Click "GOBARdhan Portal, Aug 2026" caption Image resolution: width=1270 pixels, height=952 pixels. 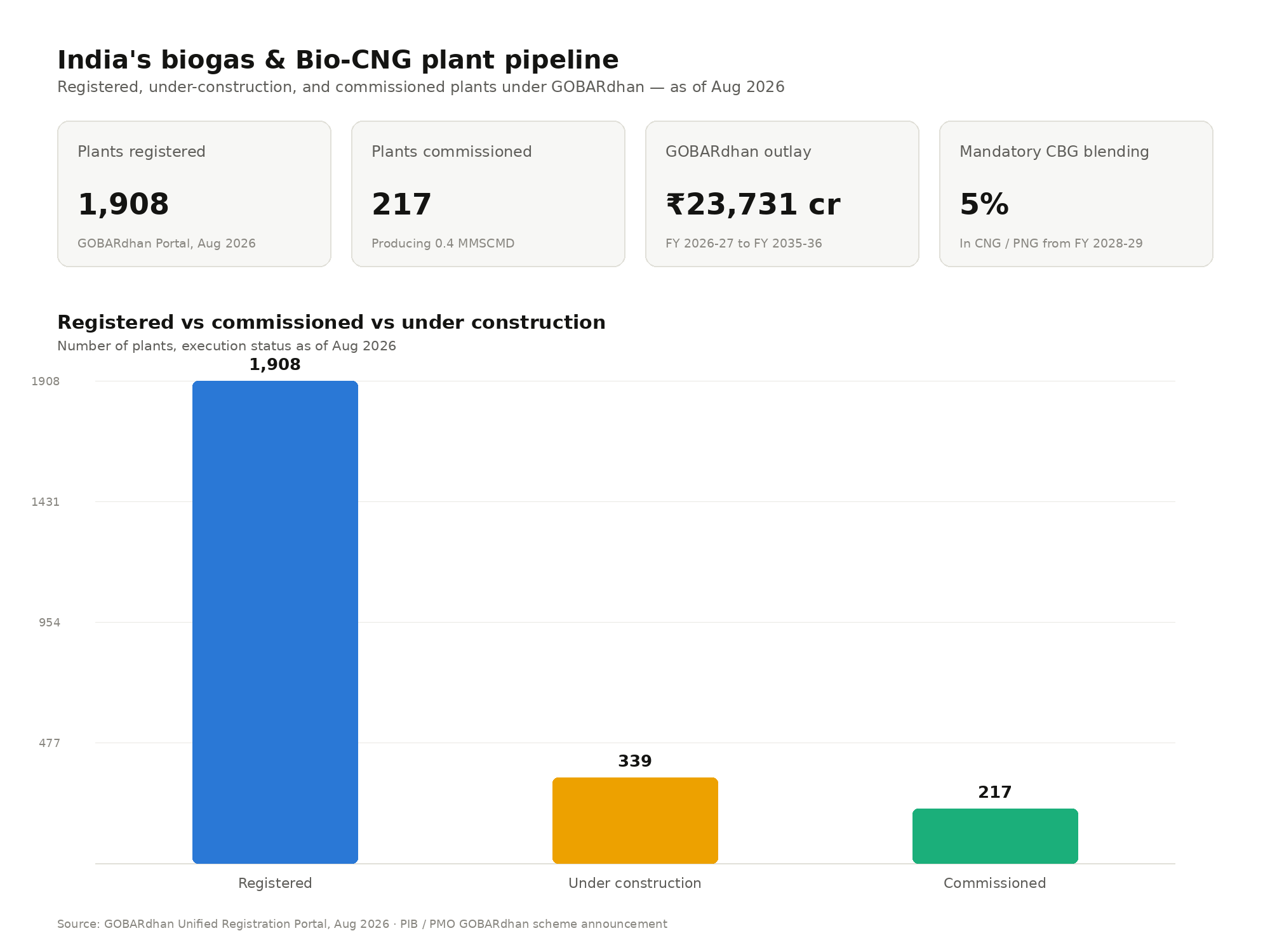[166, 244]
